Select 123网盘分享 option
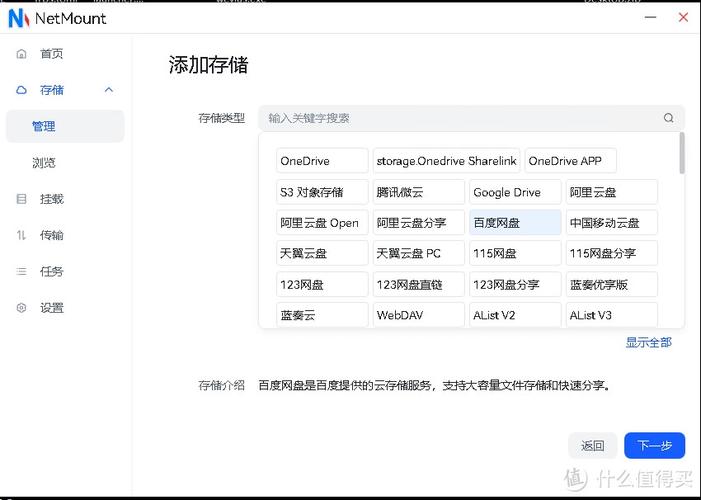The height and width of the screenshot is (500, 701). click(x=515, y=284)
